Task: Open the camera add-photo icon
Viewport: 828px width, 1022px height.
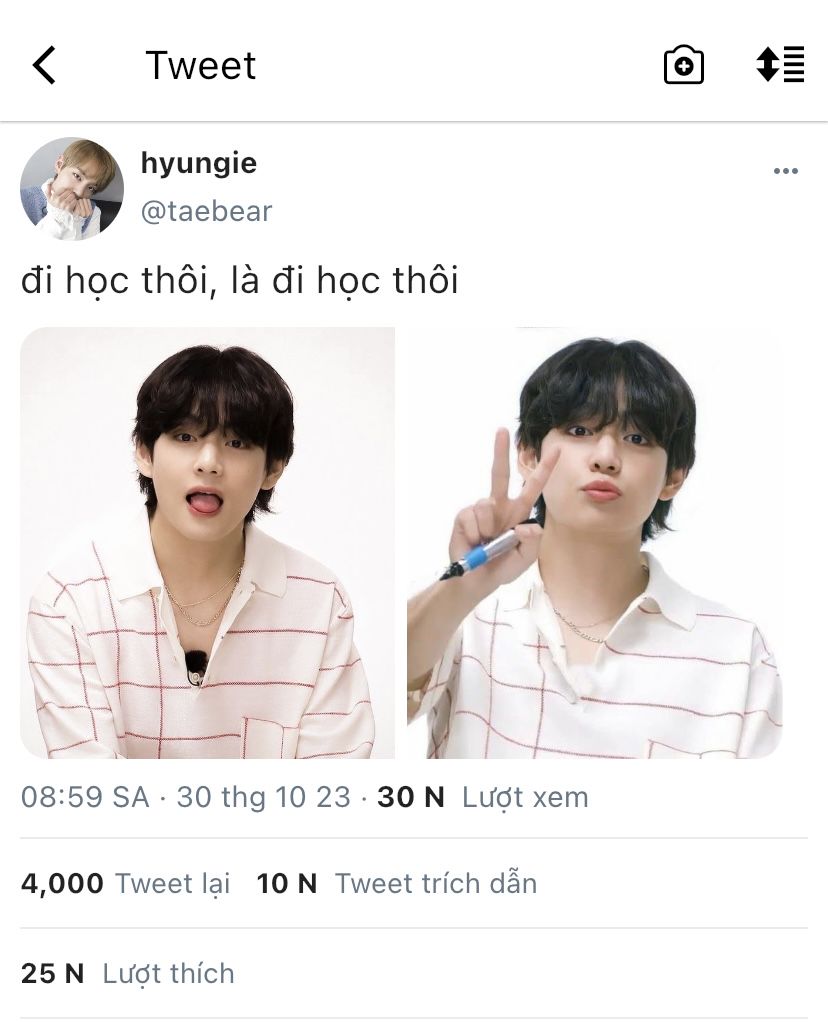Action: pos(683,65)
